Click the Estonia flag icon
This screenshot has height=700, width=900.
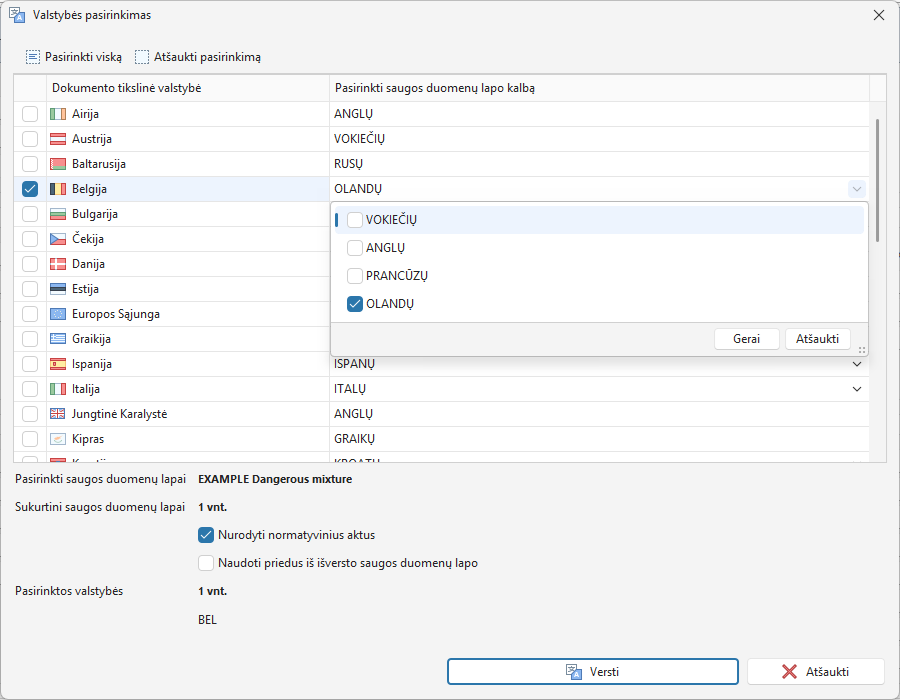(58, 289)
